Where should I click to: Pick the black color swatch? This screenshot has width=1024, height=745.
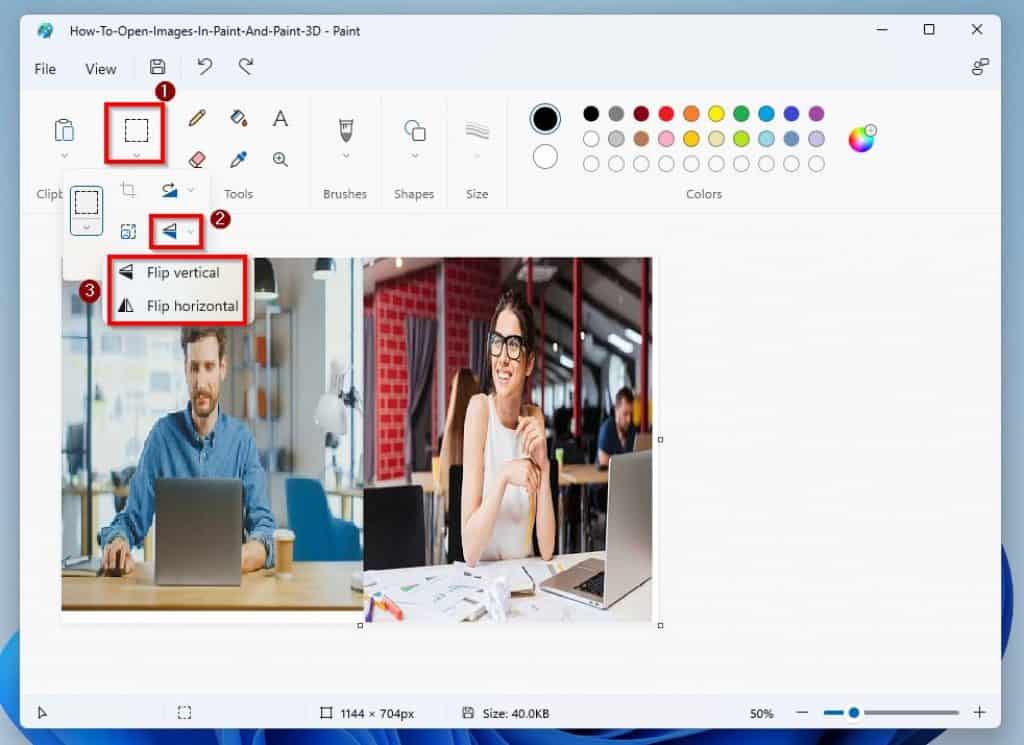click(x=591, y=114)
